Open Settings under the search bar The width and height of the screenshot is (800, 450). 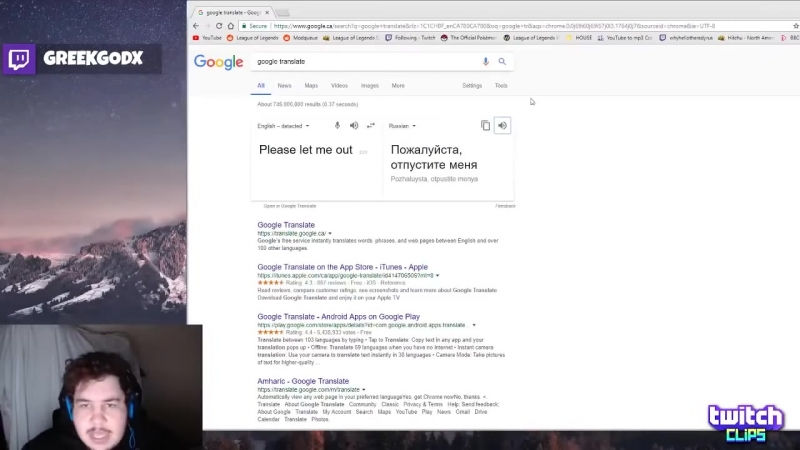[472, 86]
